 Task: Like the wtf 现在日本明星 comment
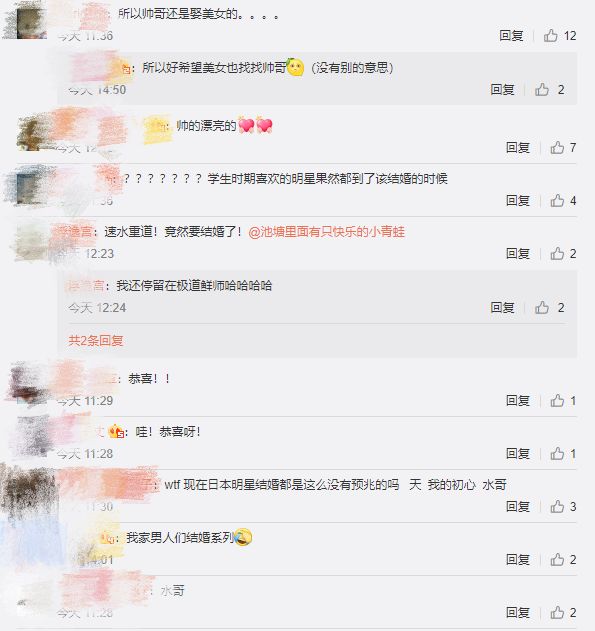click(x=557, y=506)
